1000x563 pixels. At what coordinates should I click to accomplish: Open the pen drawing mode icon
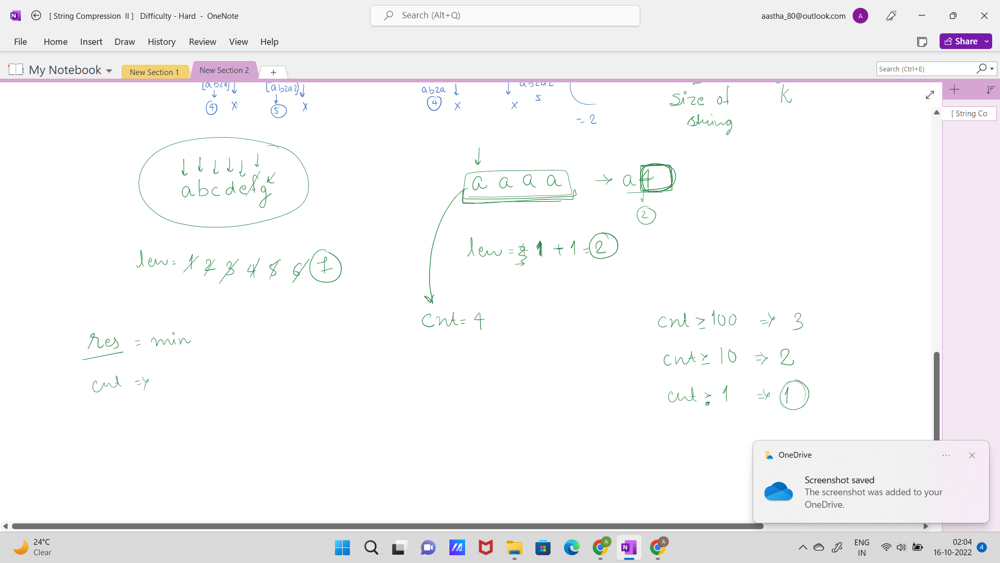891,16
